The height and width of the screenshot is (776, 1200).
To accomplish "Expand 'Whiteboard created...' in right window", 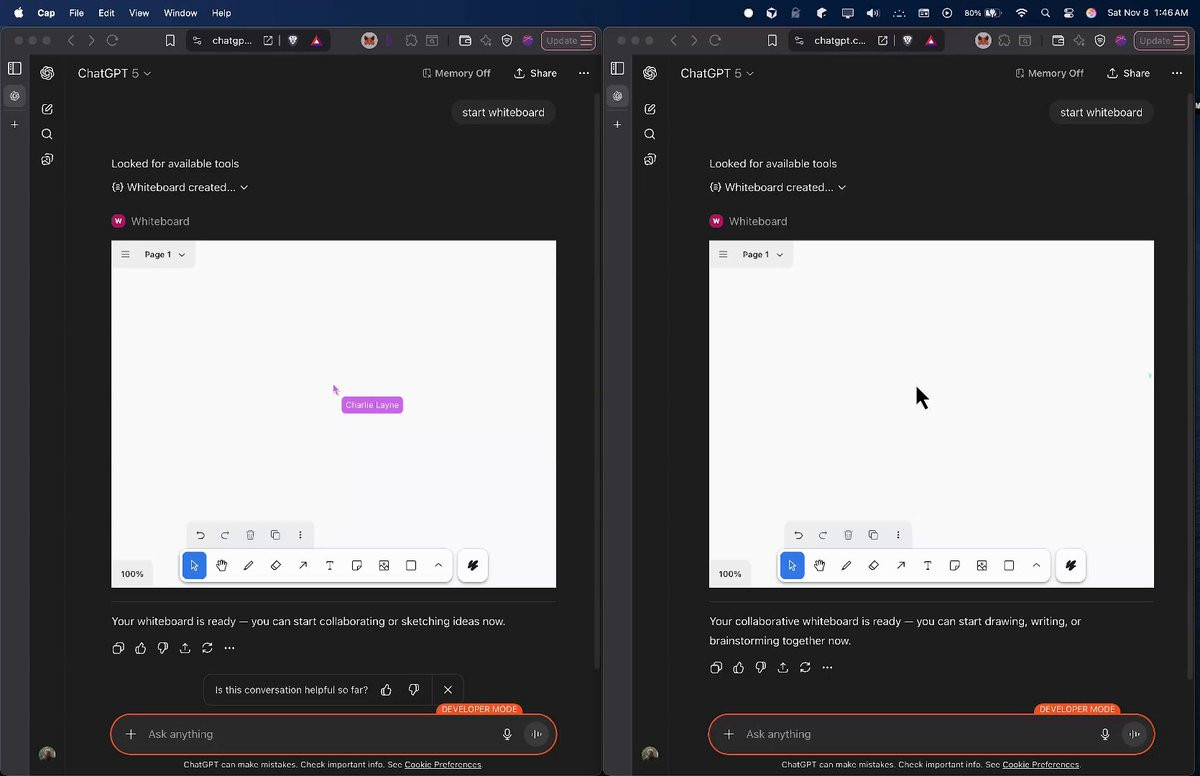I will pos(778,187).
